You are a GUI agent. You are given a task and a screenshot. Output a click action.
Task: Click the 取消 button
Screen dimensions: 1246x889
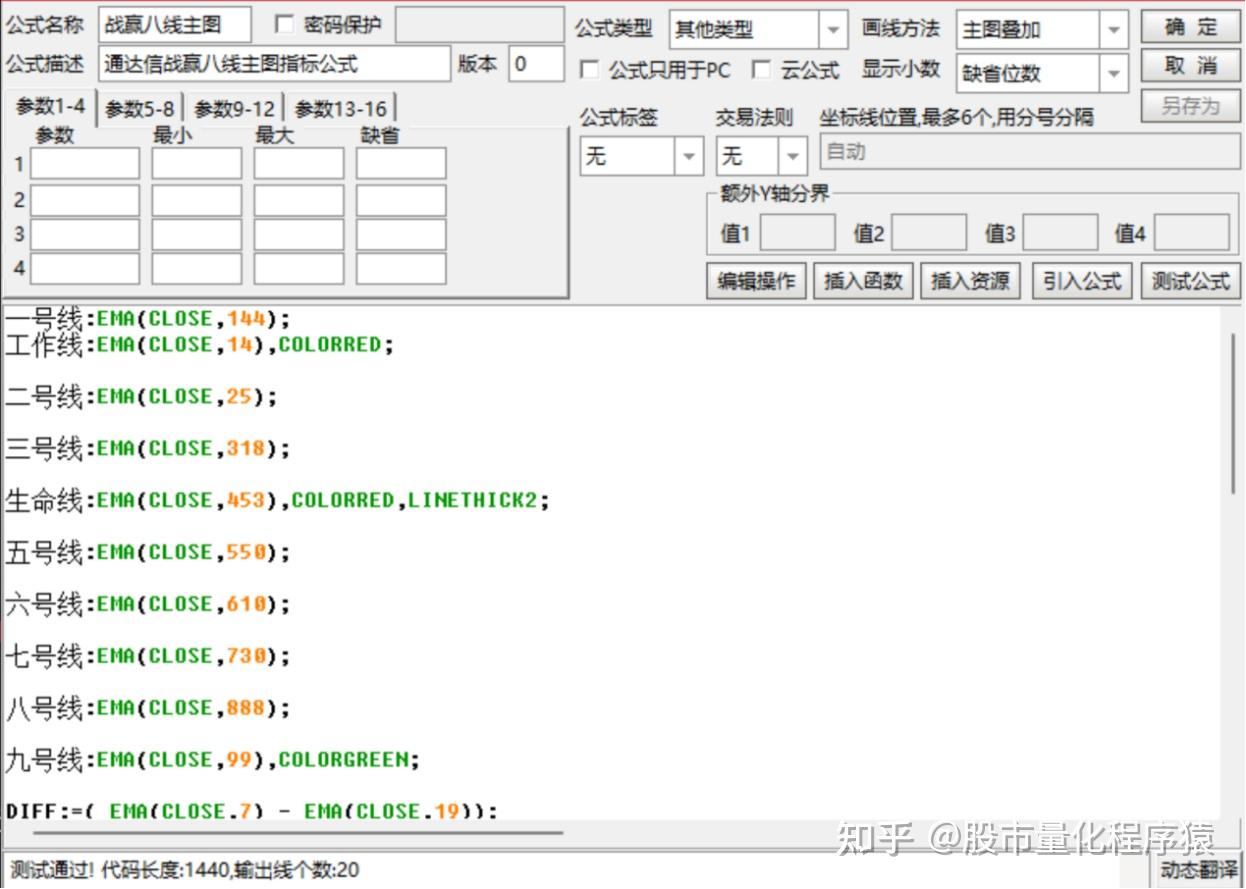[1191, 66]
